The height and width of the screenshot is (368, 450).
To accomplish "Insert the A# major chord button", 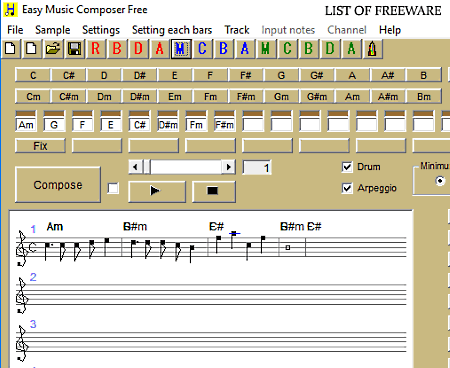I will pos(388,75).
